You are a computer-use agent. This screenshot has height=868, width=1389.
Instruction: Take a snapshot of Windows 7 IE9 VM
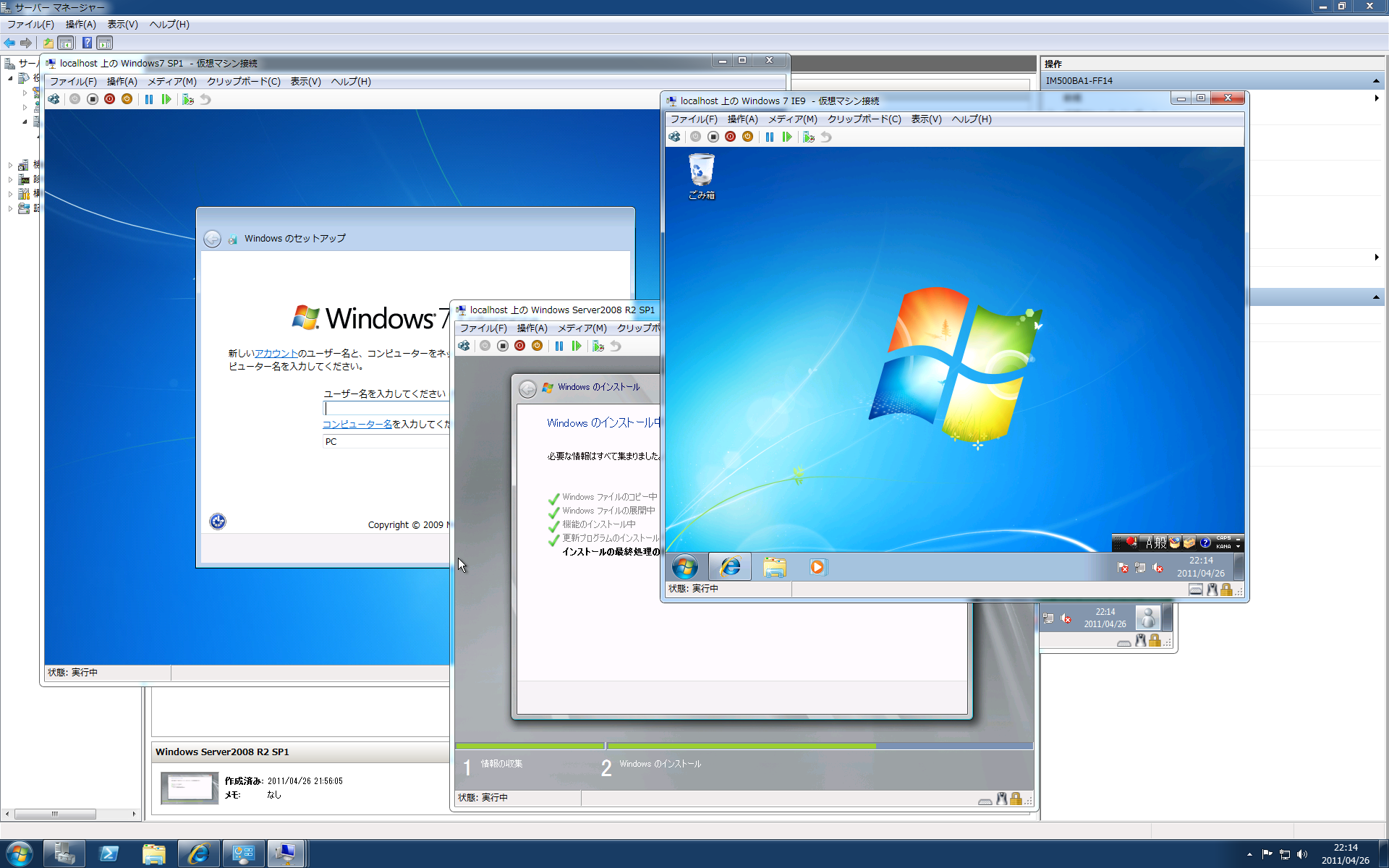(x=808, y=137)
